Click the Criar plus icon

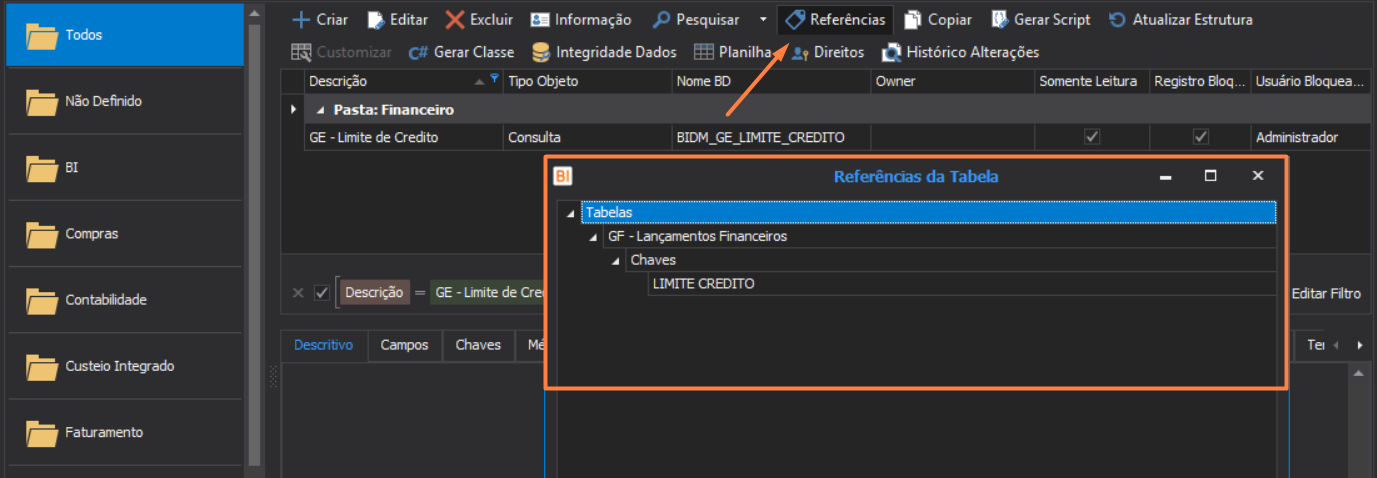tap(300, 20)
